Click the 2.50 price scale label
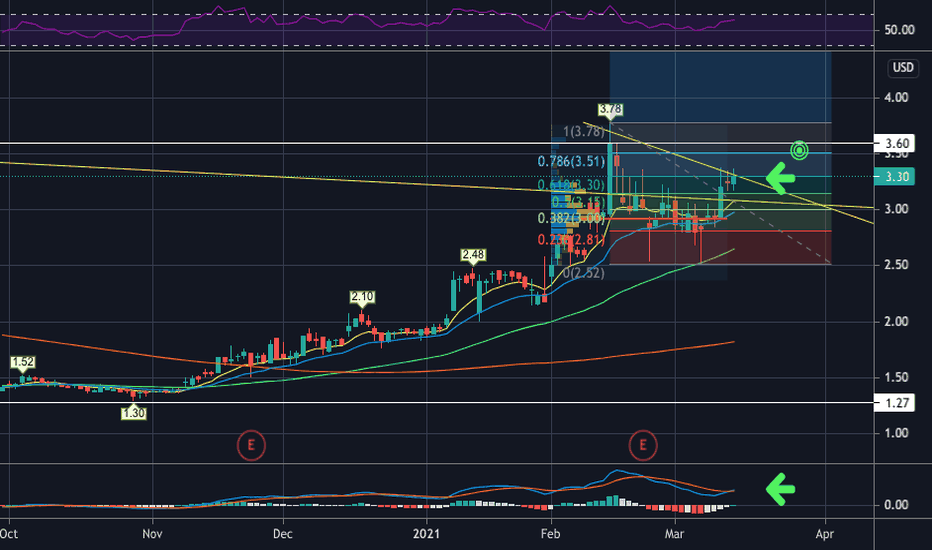Screen dimensions: 932x550 tap(896, 265)
